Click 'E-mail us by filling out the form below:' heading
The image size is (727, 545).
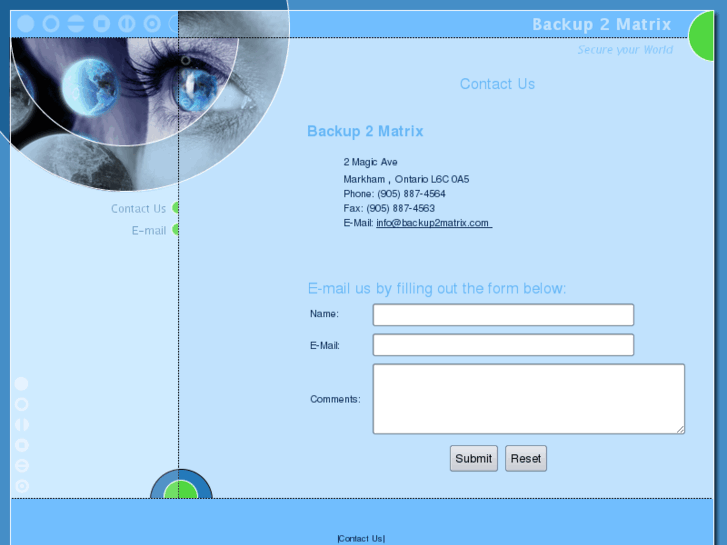[x=437, y=289]
